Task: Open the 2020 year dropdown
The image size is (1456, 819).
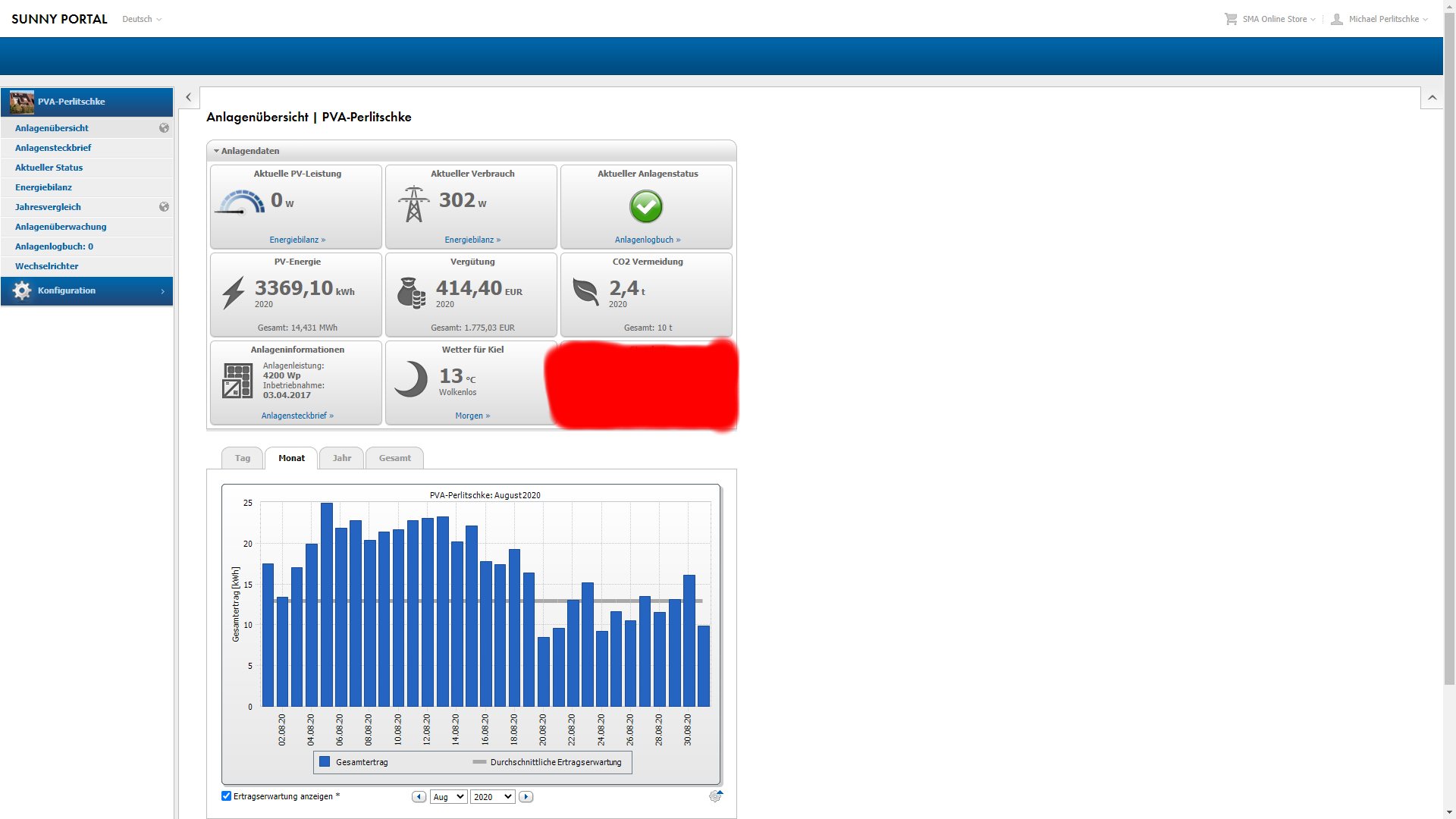Action: pyautogui.click(x=492, y=797)
